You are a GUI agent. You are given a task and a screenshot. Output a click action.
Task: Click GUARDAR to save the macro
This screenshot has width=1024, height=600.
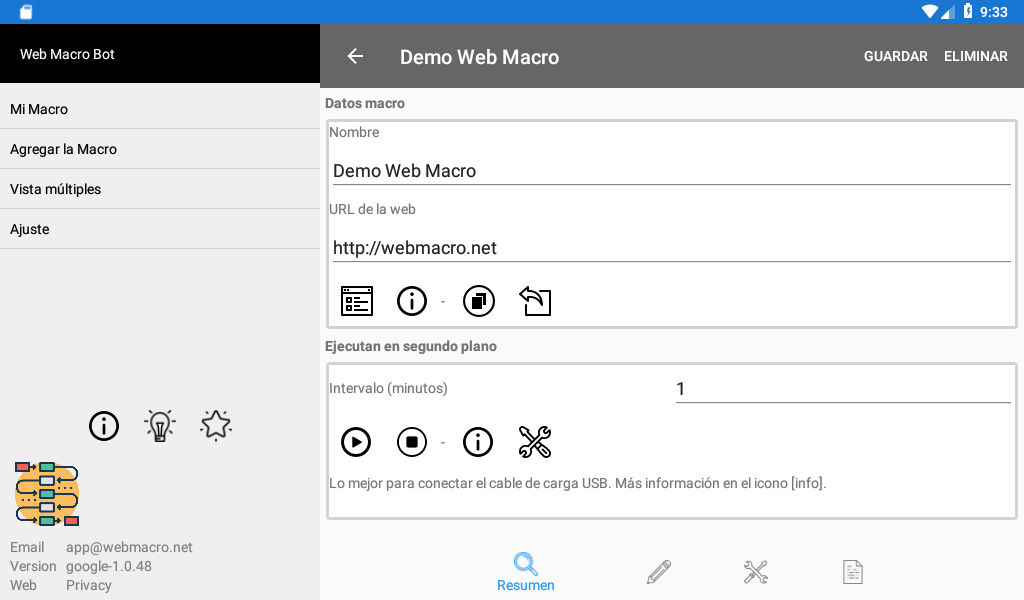895,56
